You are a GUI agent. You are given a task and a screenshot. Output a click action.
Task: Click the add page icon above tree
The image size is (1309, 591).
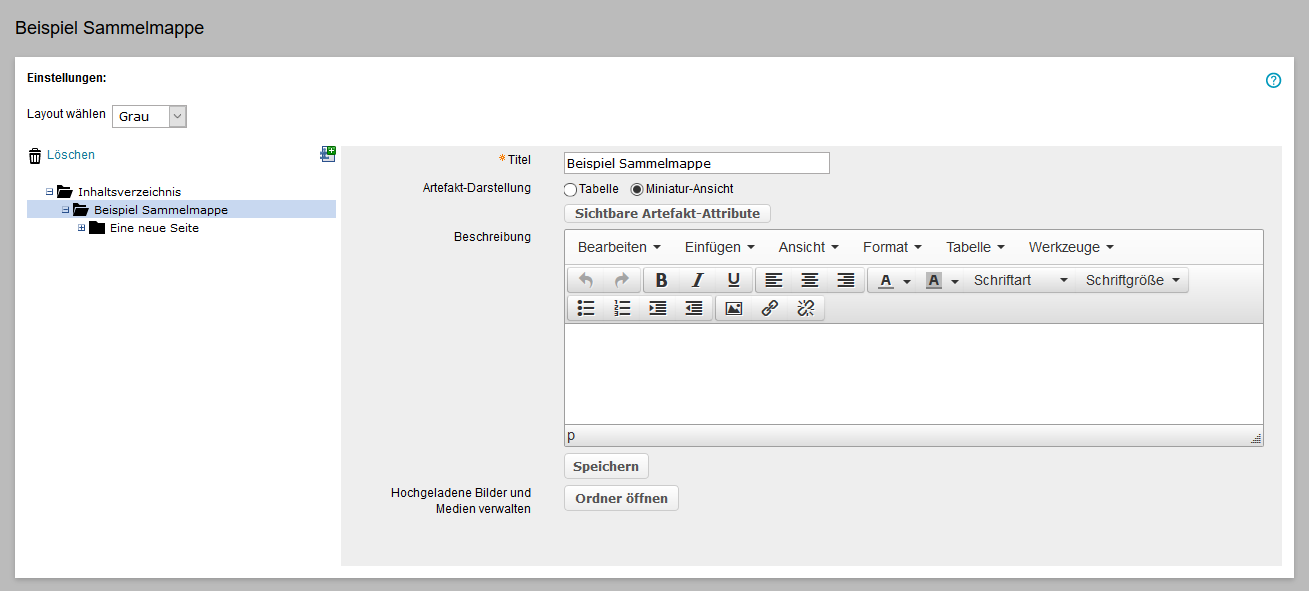click(x=327, y=154)
